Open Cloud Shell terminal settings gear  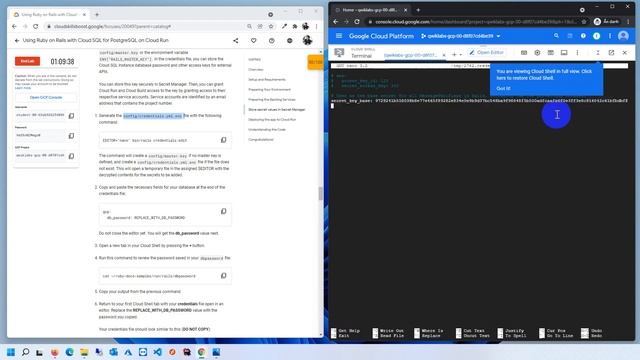(537, 53)
